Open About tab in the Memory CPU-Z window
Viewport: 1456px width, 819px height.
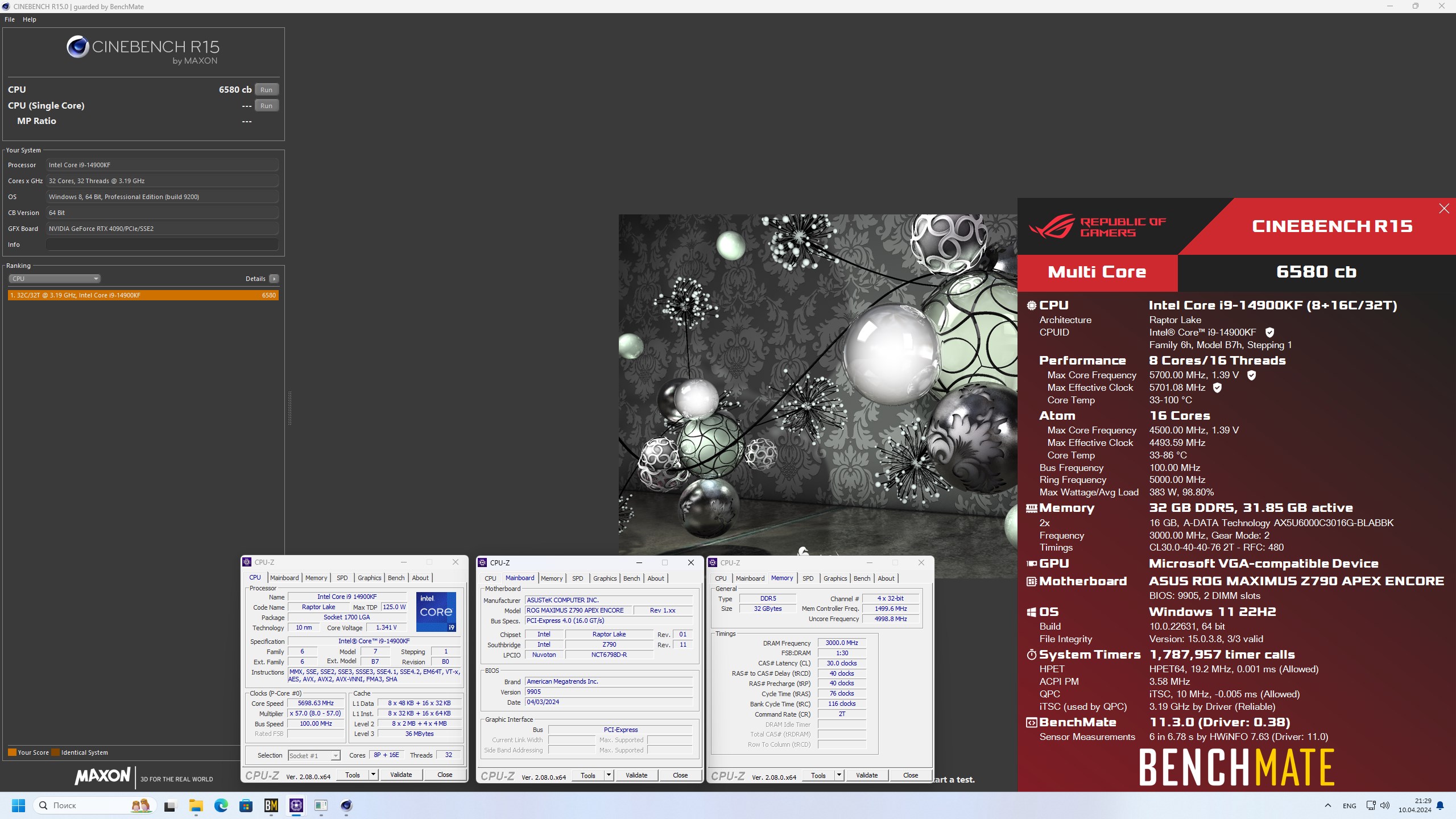pyautogui.click(x=886, y=578)
